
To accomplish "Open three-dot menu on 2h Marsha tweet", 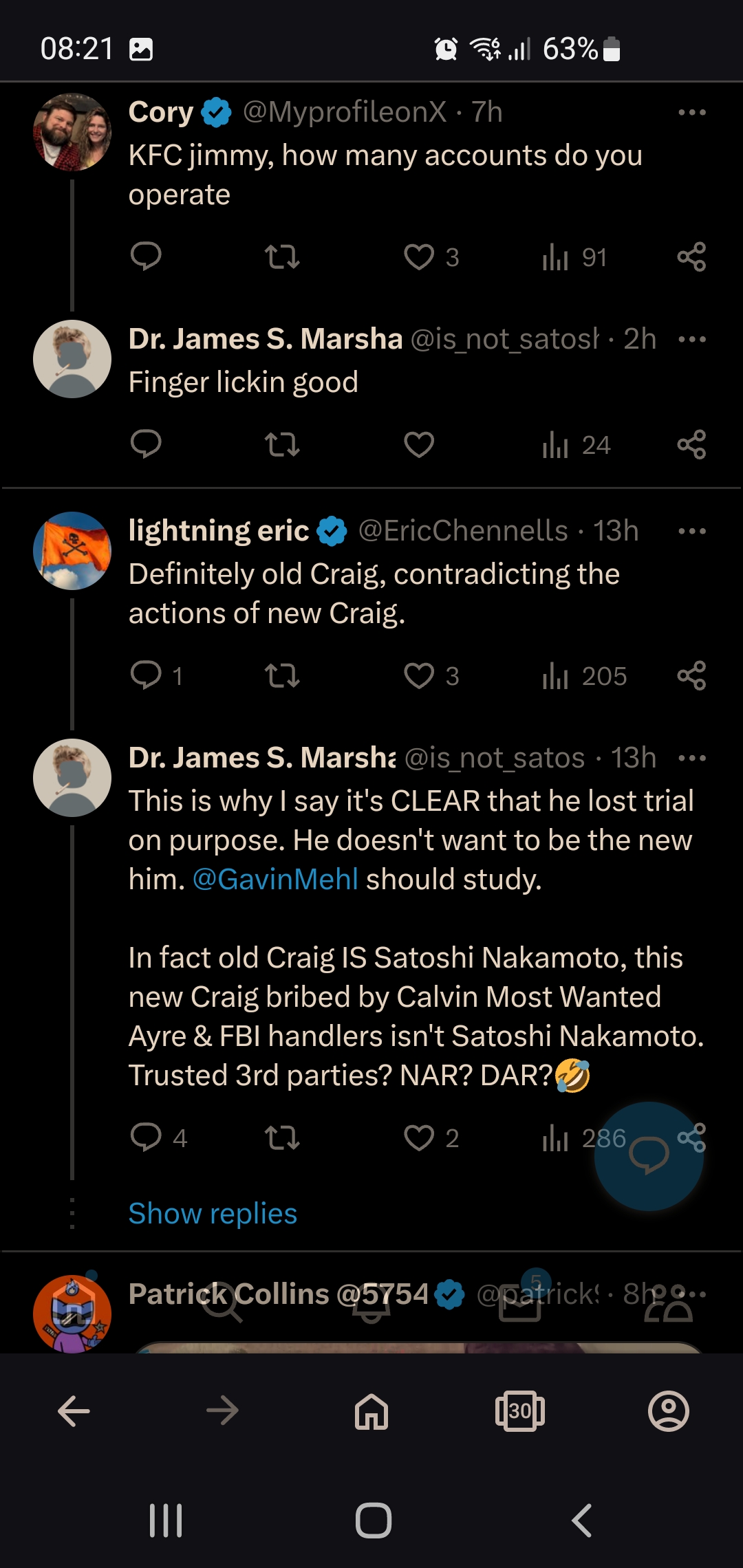I will tap(691, 339).
